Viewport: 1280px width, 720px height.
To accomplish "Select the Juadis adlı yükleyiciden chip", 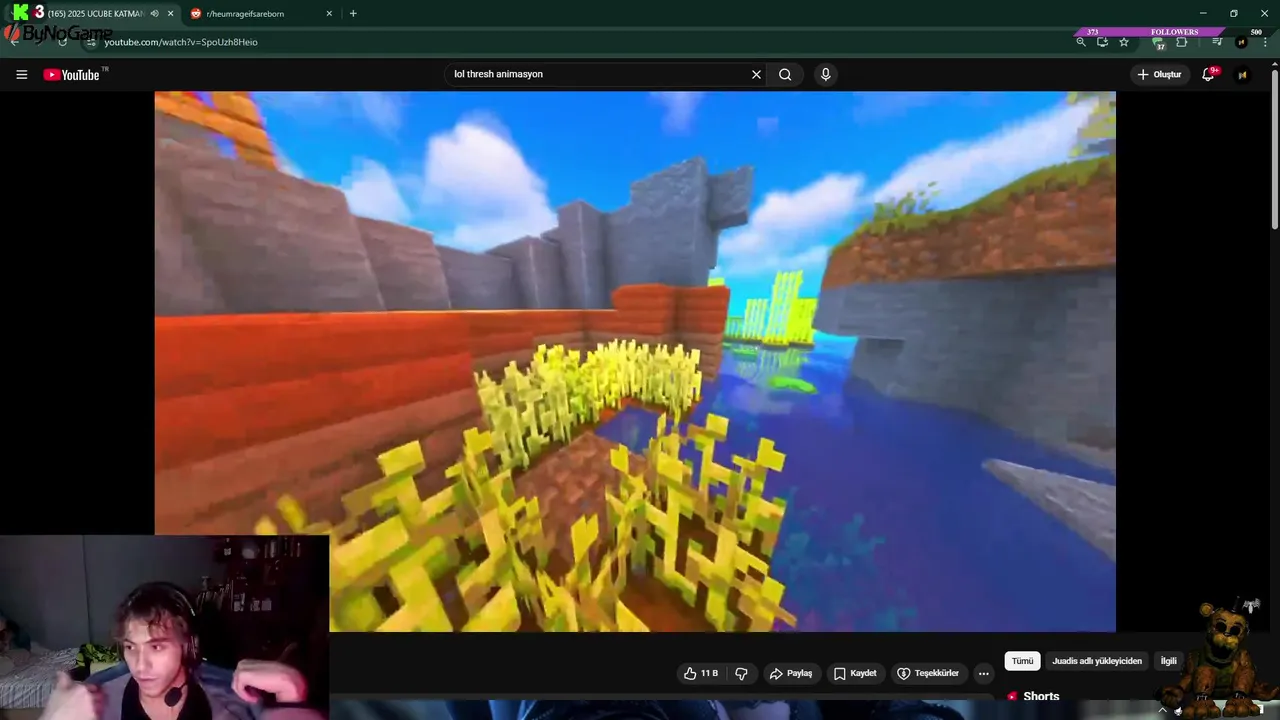I will coord(1096,661).
